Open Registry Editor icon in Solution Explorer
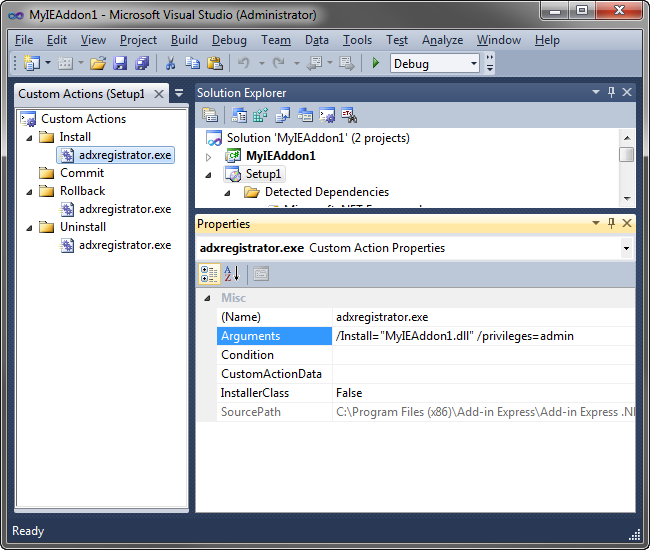This screenshot has width=650, height=550. [260, 115]
